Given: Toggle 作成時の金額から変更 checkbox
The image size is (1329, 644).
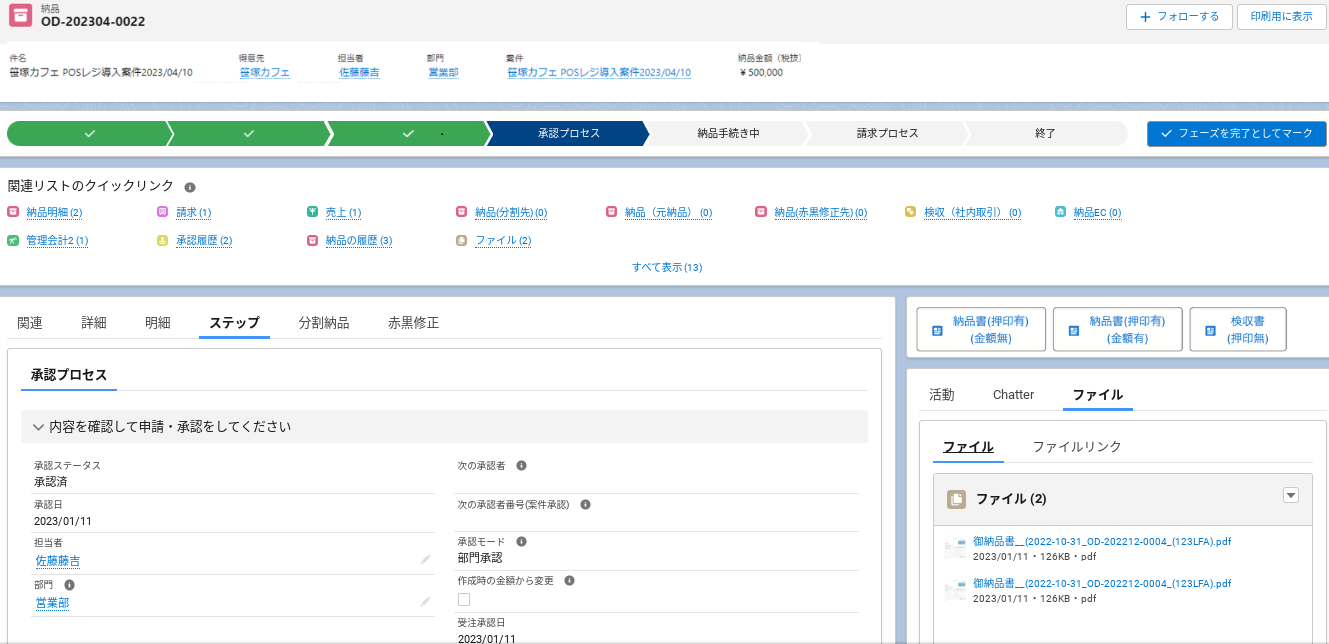Looking at the screenshot, I should [464, 599].
